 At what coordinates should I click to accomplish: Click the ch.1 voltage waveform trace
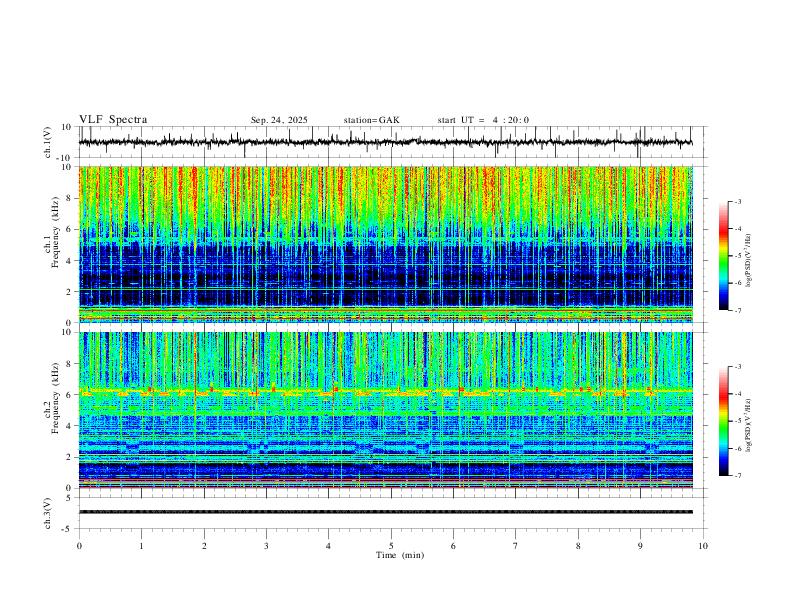click(386, 142)
